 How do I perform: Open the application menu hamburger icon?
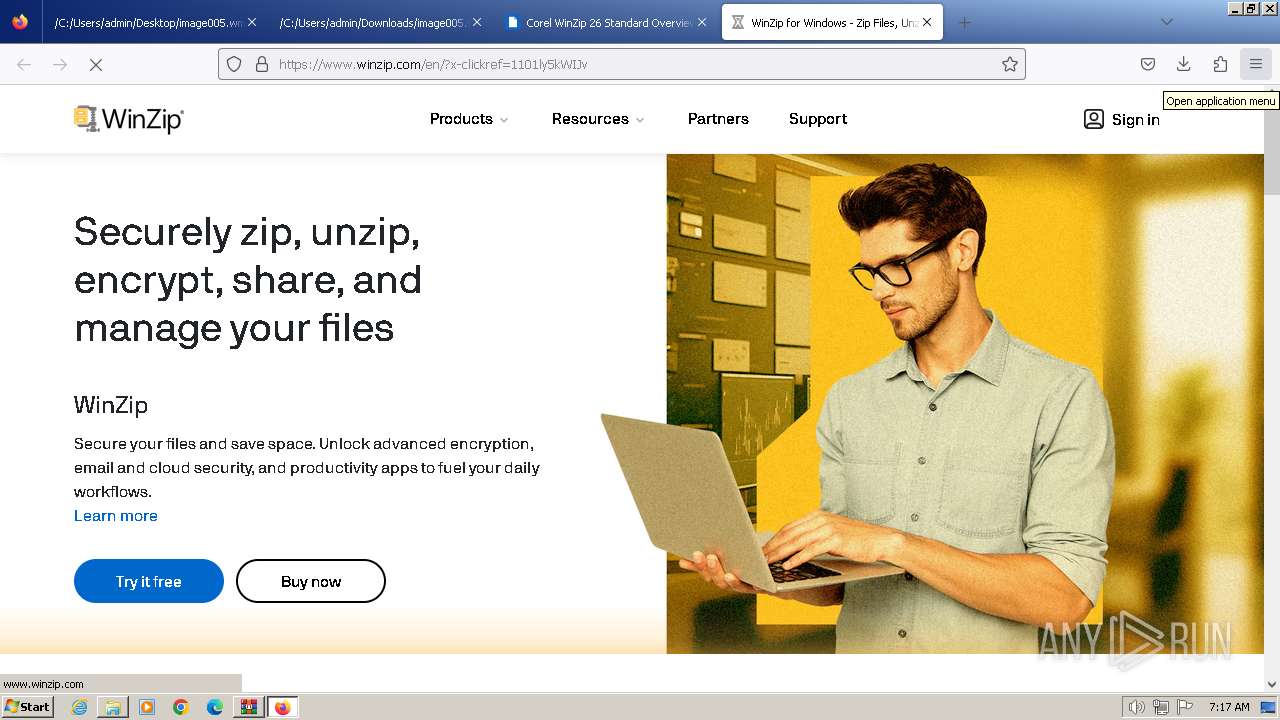(x=1256, y=64)
